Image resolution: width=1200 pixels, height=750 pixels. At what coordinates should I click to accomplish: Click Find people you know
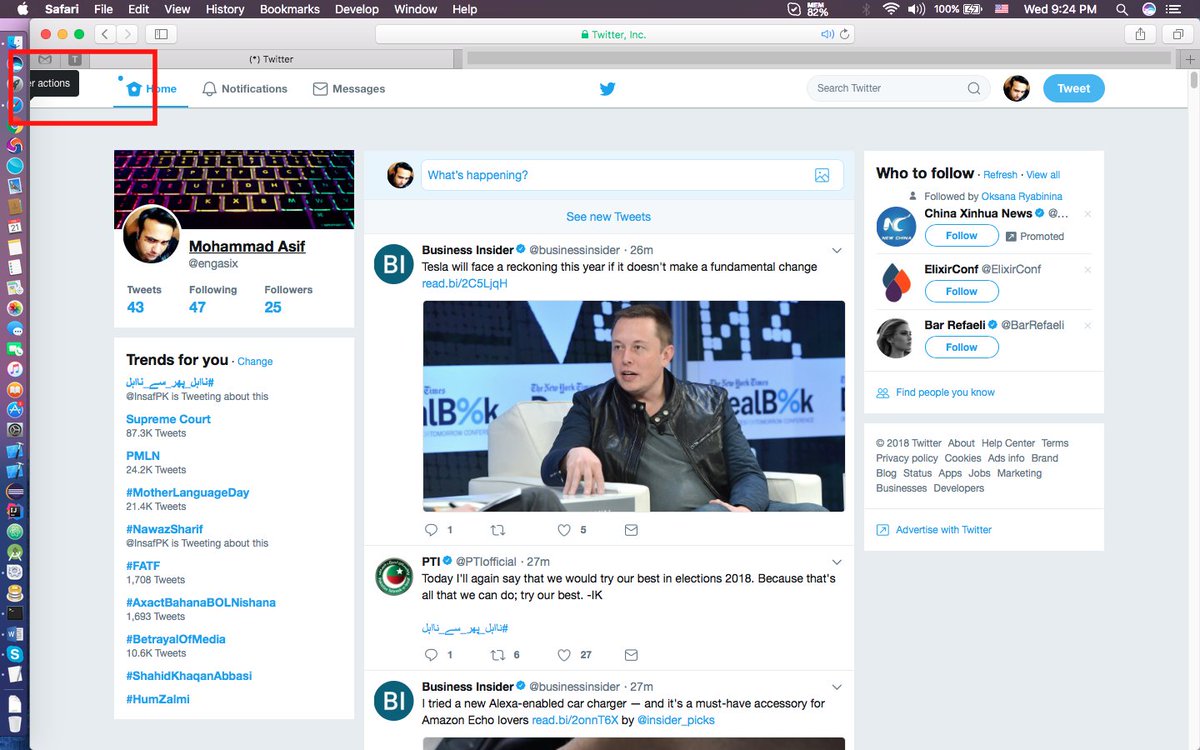945,392
